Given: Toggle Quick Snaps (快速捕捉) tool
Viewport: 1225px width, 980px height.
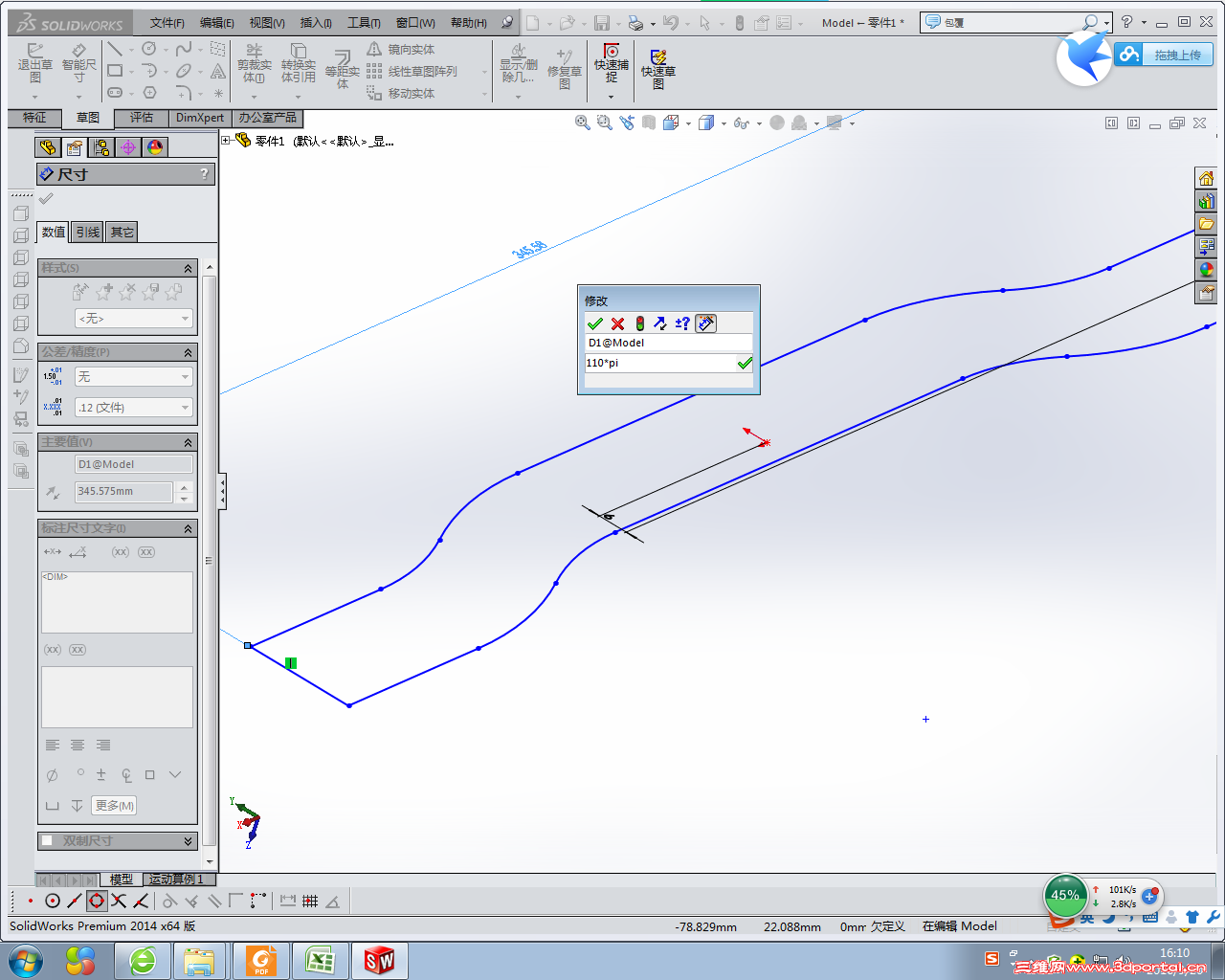Looking at the screenshot, I should click(x=612, y=63).
